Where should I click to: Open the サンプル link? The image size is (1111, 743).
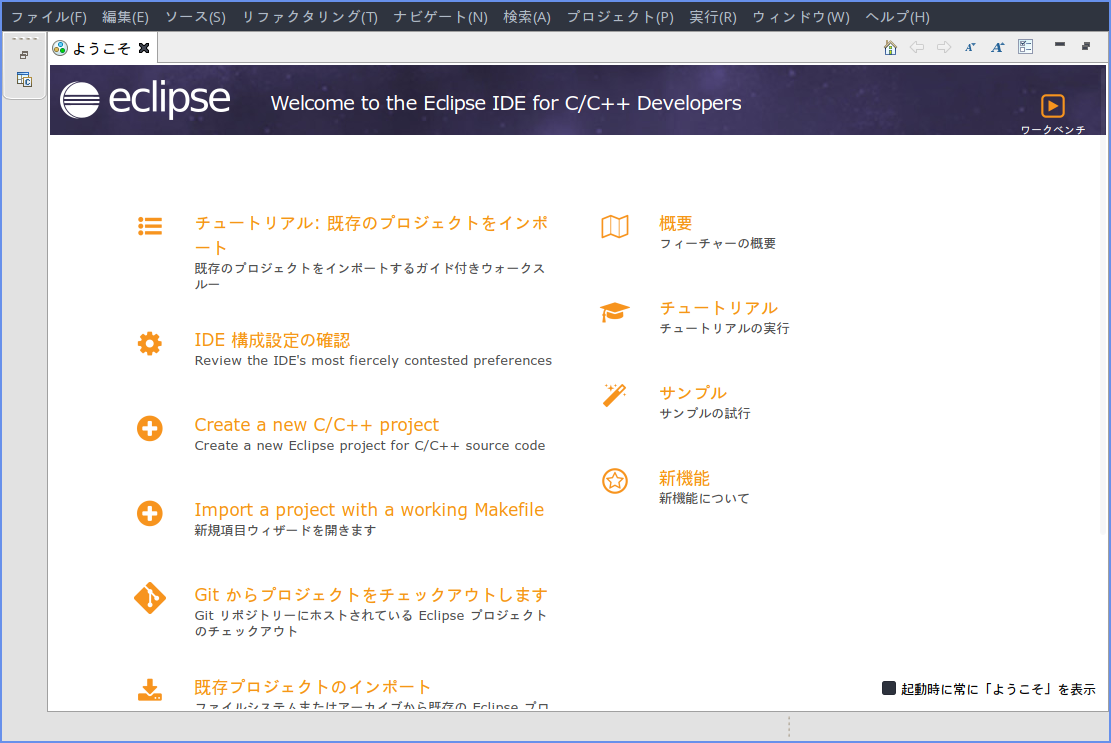[x=693, y=393]
